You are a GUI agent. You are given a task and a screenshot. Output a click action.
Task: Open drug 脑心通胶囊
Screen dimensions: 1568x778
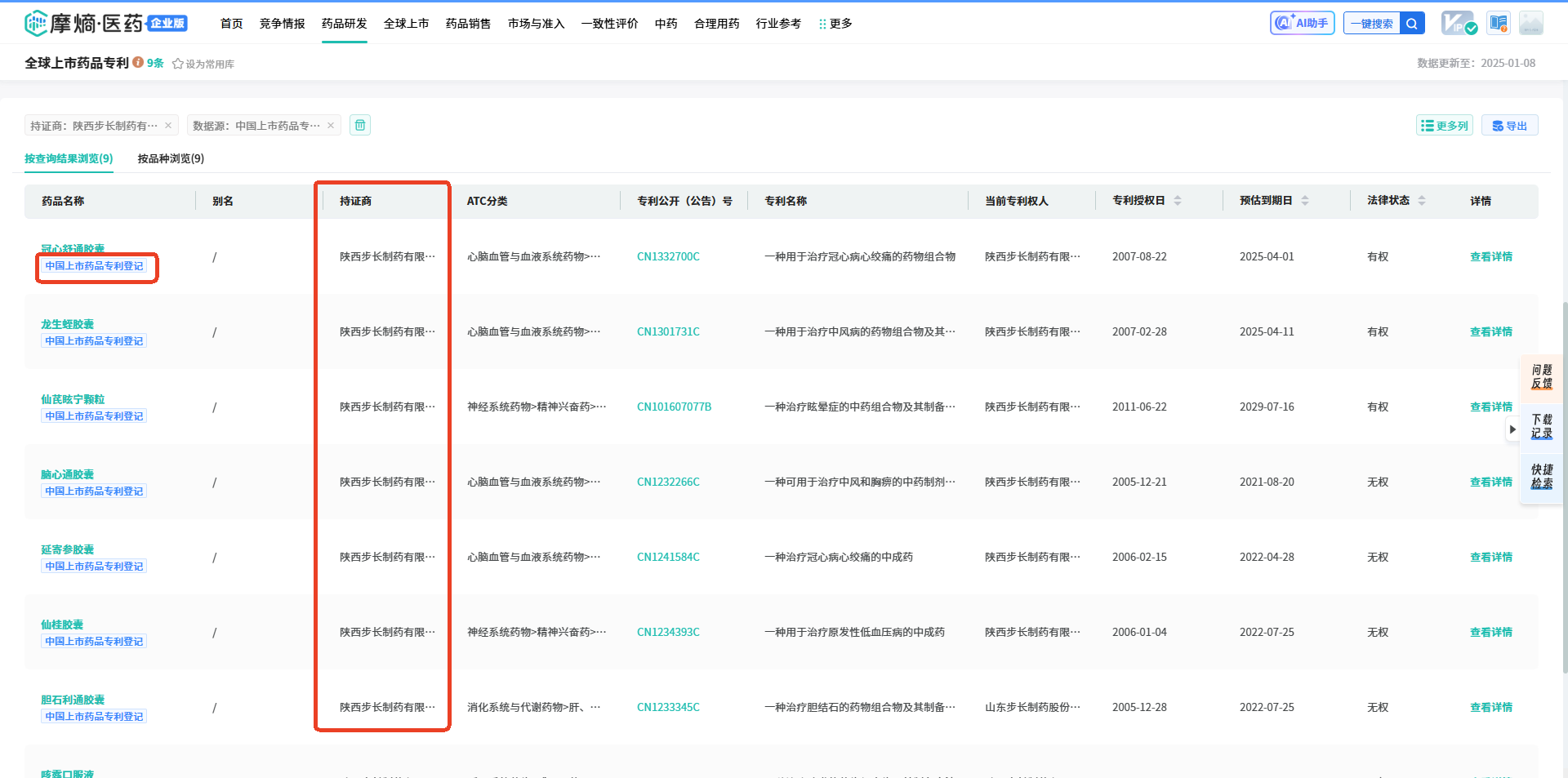[67, 474]
